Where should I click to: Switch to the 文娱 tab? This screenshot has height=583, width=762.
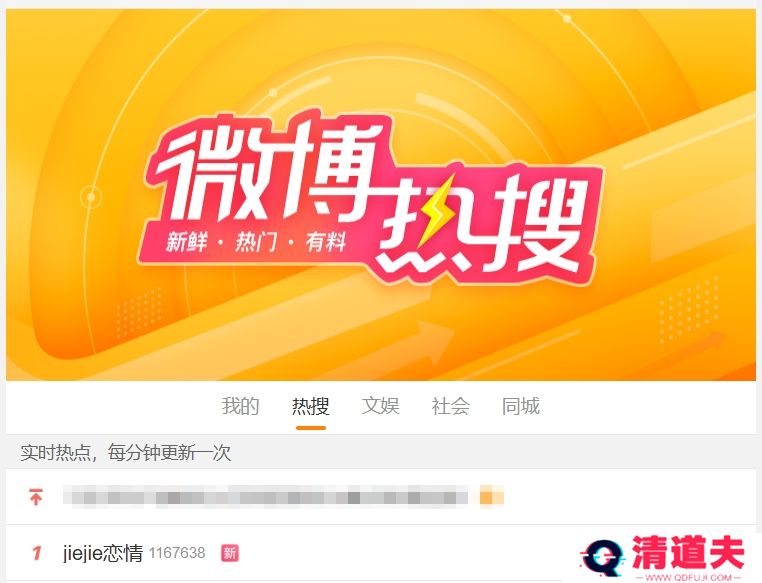click(x=381, y=406)
